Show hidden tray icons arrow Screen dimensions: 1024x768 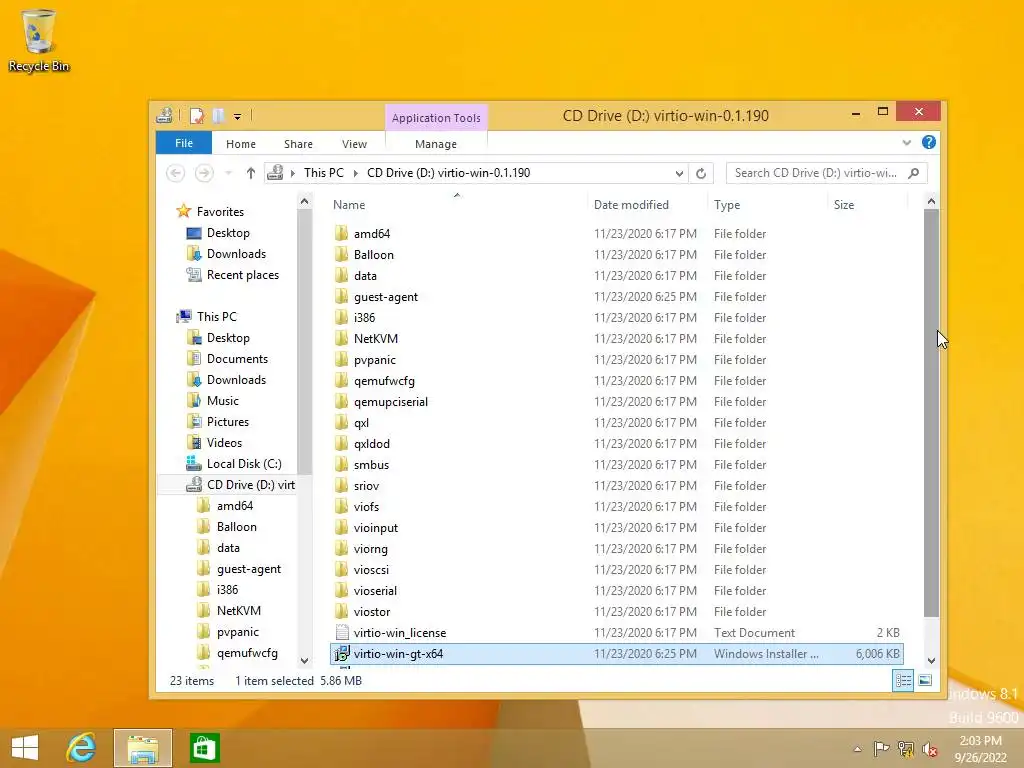[x=857, y=749]
